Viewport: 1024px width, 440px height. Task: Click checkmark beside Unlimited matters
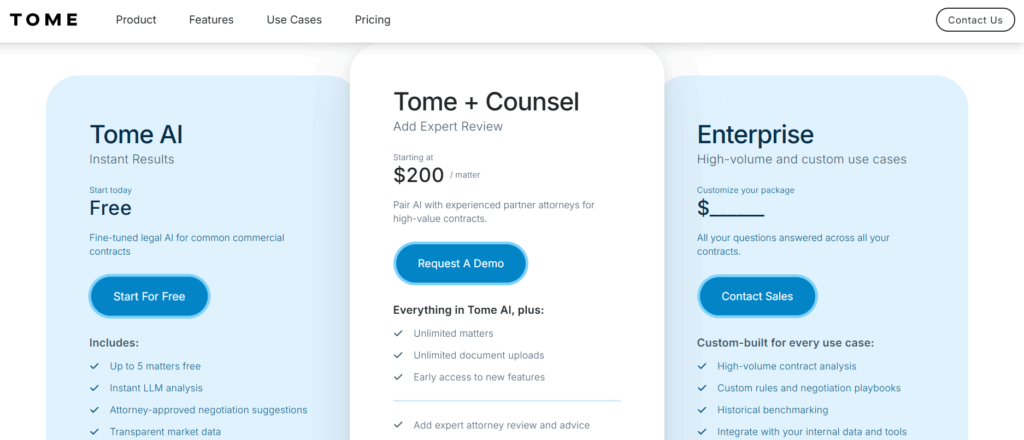[398, 334]
